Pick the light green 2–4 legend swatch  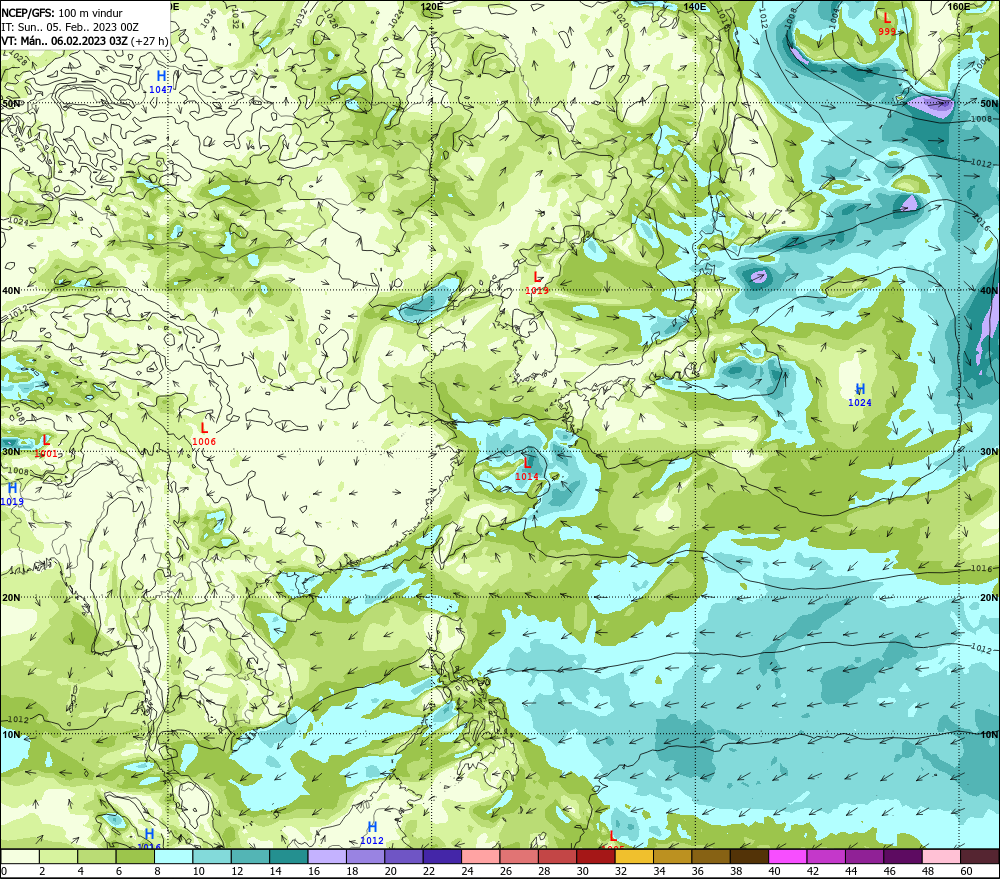click(59, 856)
